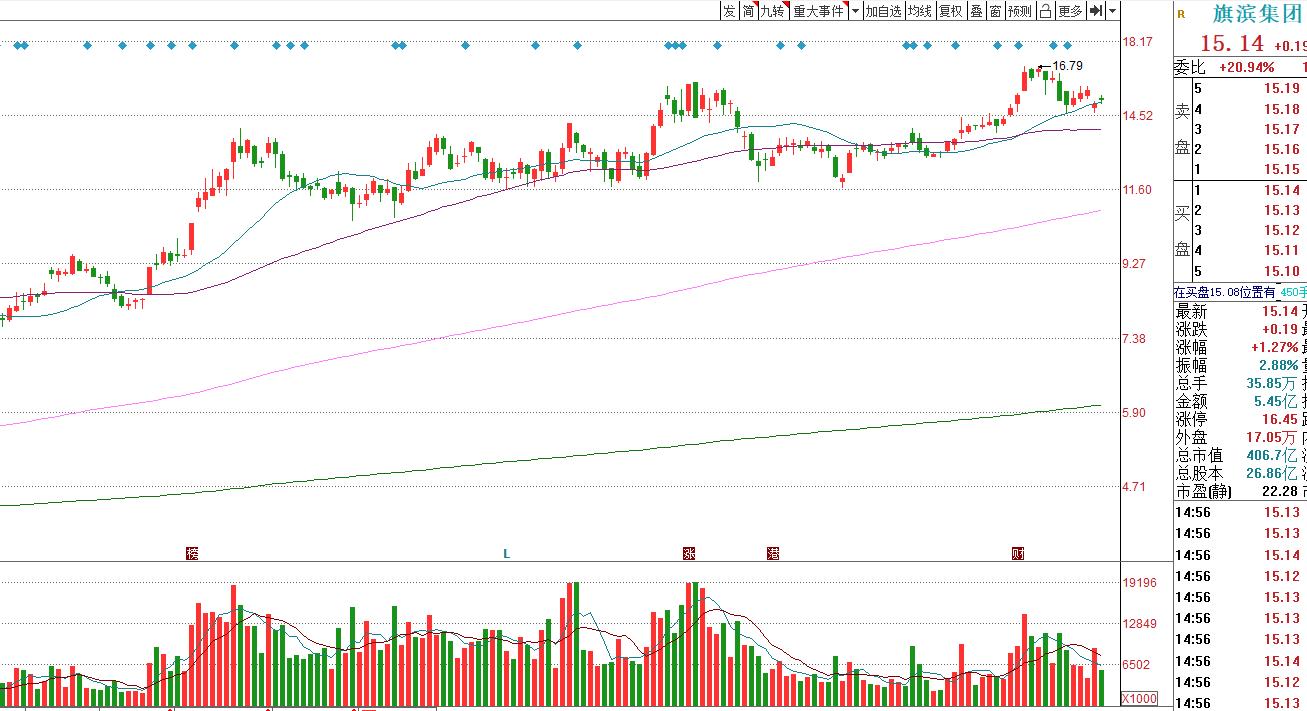Click the 涨跌 +0.19 value
This screenshot has width=1307, height=711.
tap(1279, 329)
